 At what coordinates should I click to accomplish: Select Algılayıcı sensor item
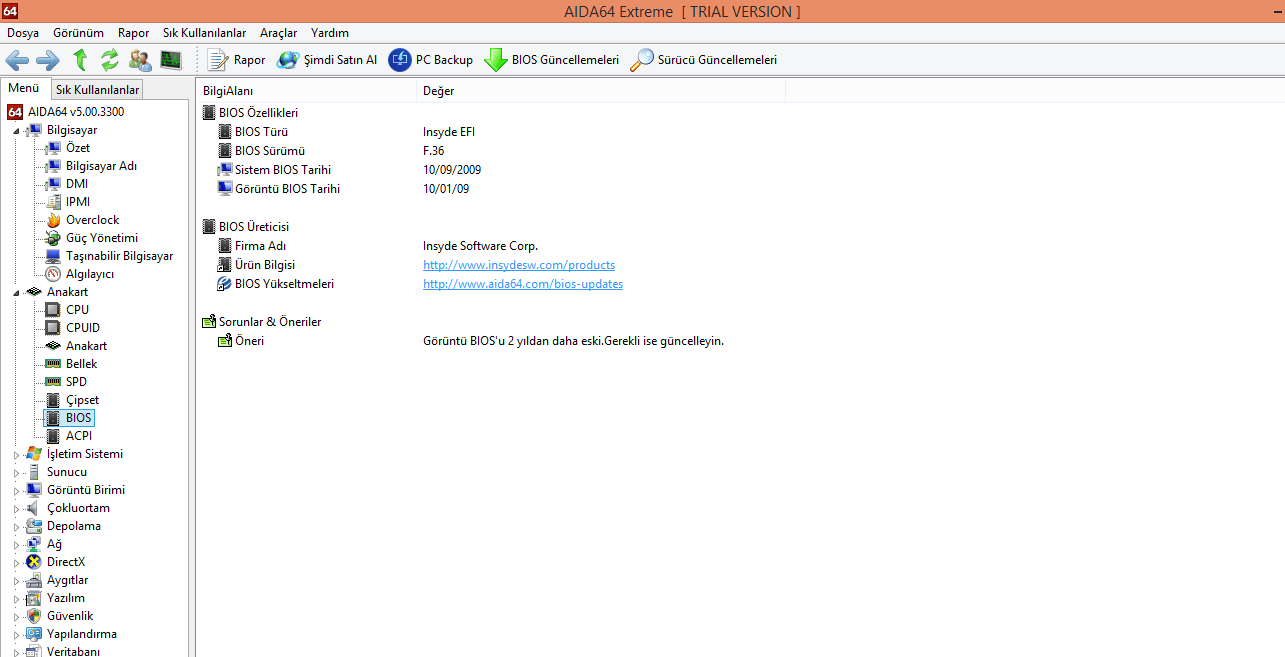click(90, 274)
